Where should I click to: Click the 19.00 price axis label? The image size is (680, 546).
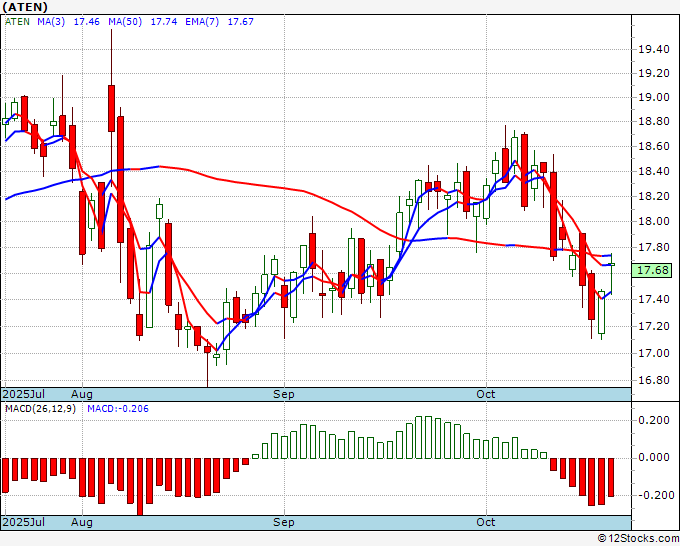(654, 97)
